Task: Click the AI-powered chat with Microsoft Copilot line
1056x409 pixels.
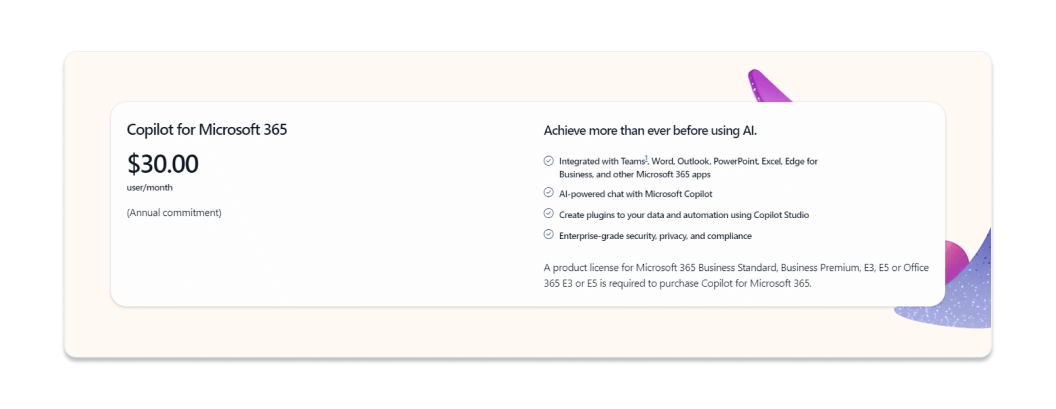Action: 636,194
